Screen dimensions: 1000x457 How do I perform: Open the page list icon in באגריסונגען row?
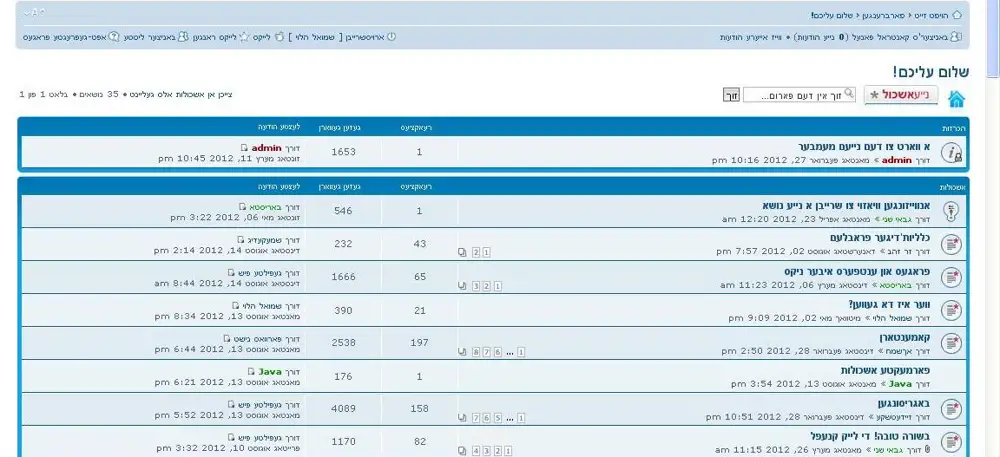(462, 417)
